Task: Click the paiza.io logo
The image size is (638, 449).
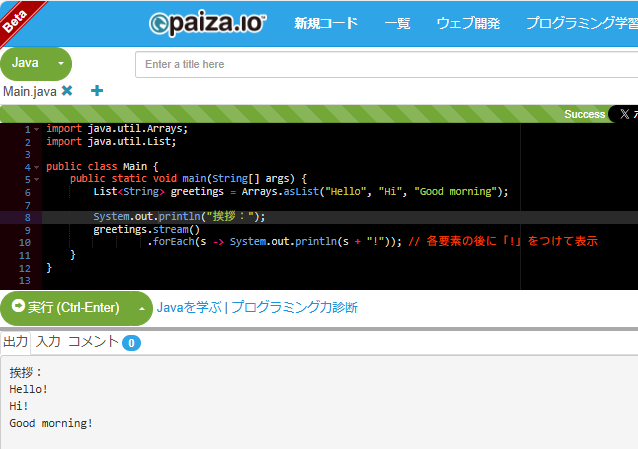Action: point(207,23)
